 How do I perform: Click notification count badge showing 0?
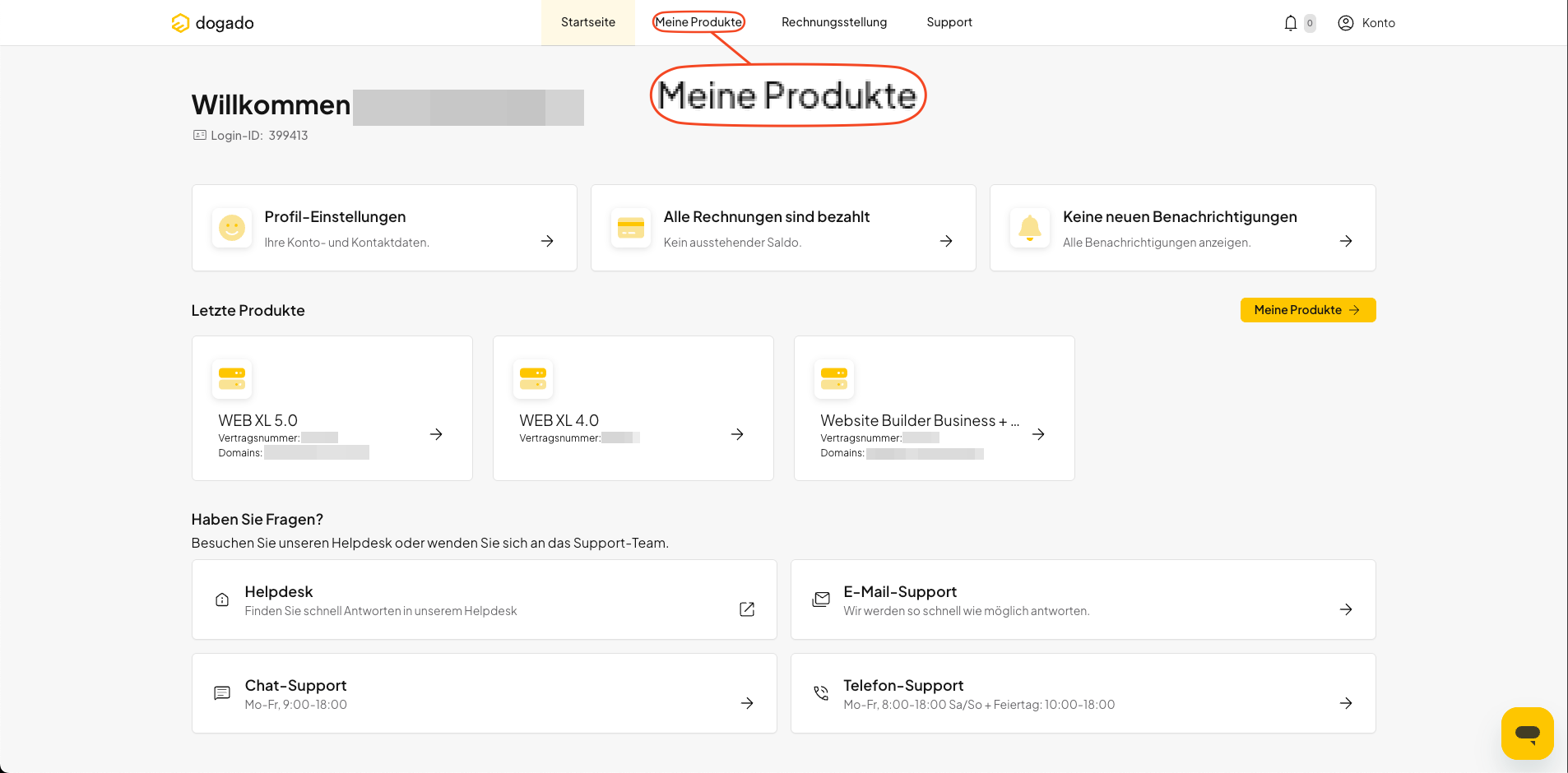point(1310,23)
